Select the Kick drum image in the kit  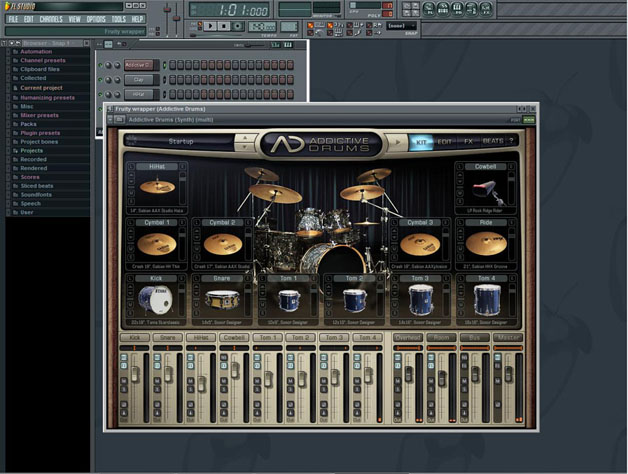pyautogui.click(x=155, y=299)
